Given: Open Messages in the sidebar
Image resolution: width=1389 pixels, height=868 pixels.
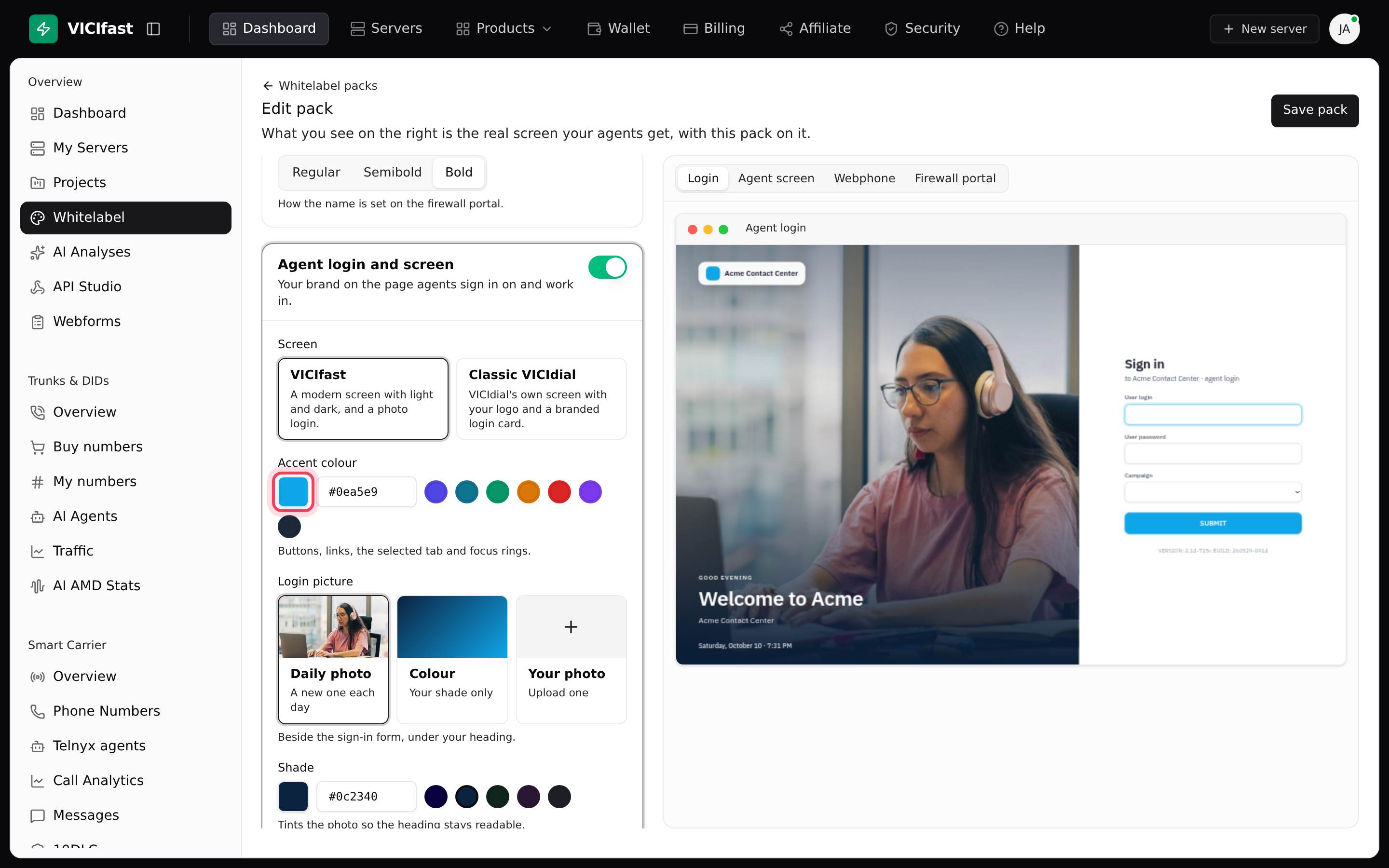Looking at the screenshot, I should tap(126, 815).
